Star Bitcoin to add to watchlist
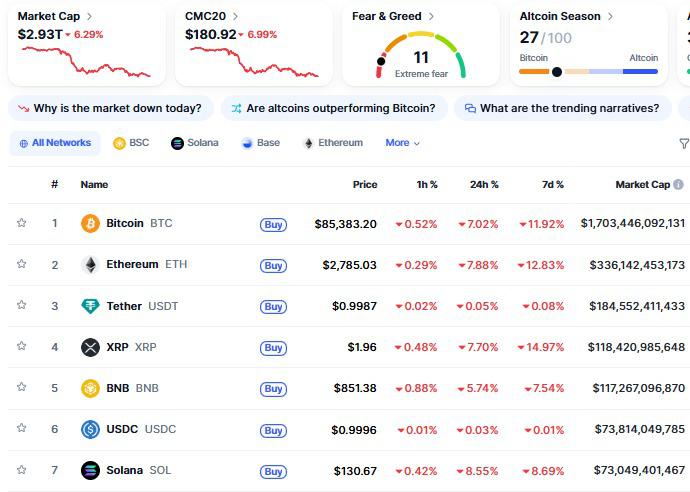The height and width of the screenshot is (492, 690). 21,224
